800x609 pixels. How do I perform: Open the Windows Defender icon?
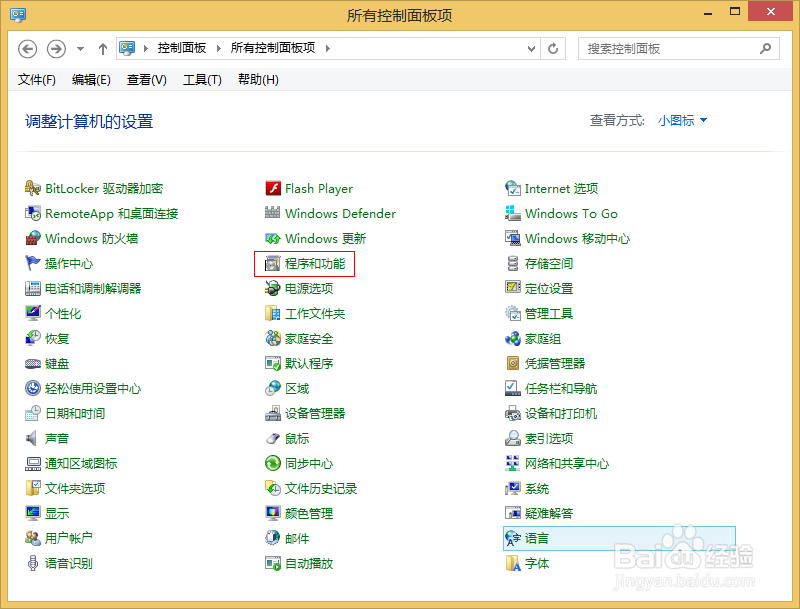[272, 213]
